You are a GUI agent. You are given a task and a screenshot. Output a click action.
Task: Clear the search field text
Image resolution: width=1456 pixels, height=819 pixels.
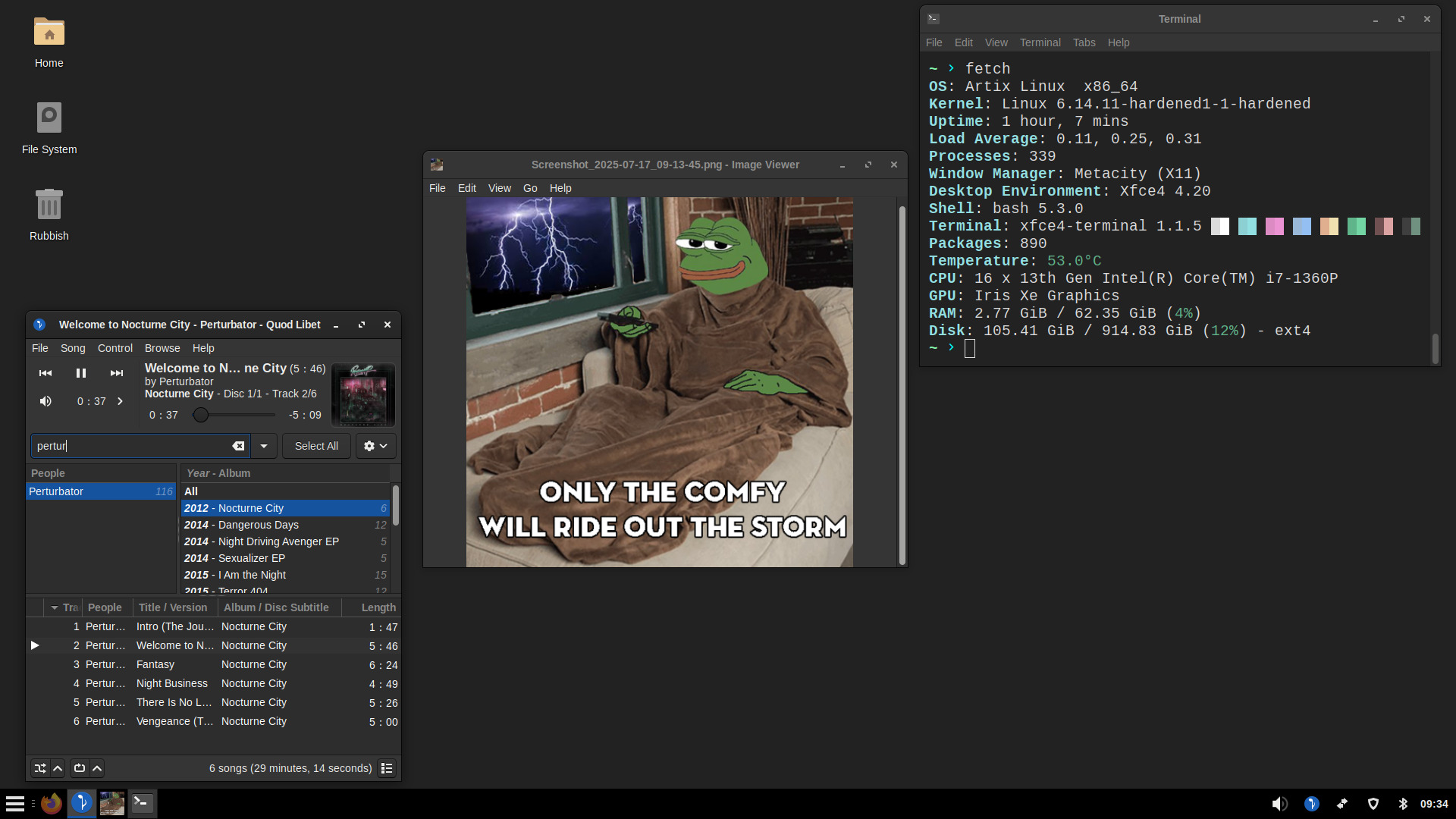click(238, 446)
